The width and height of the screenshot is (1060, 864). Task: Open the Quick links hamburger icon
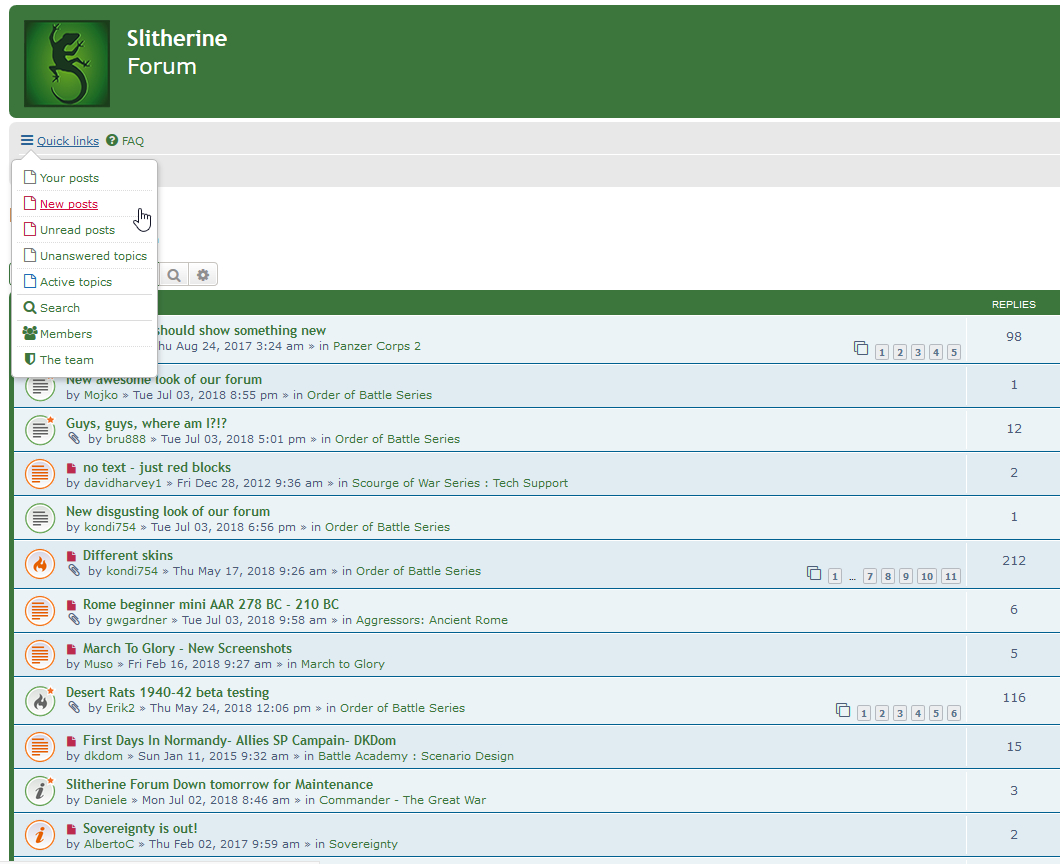coord(27,140)
